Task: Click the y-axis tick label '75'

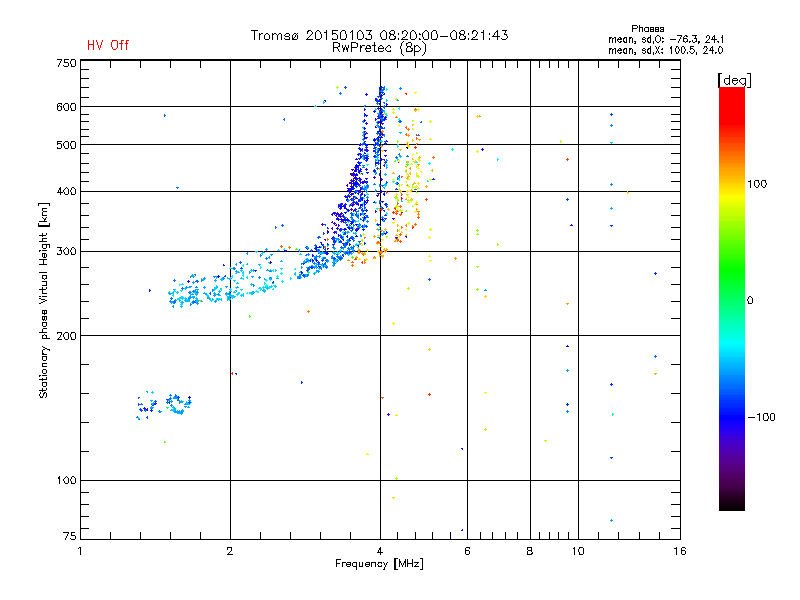Action: pyautogui.click(x=70, y=536)
